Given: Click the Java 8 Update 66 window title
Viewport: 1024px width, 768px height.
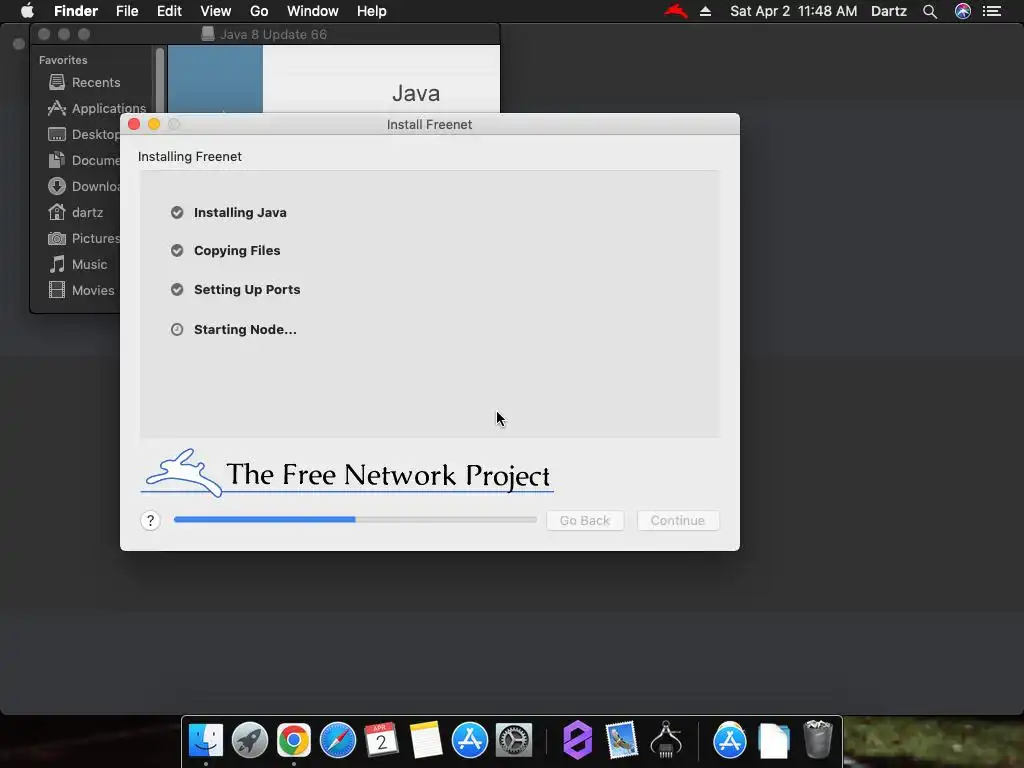Looking at the screenshot, I should coord(274,35).
